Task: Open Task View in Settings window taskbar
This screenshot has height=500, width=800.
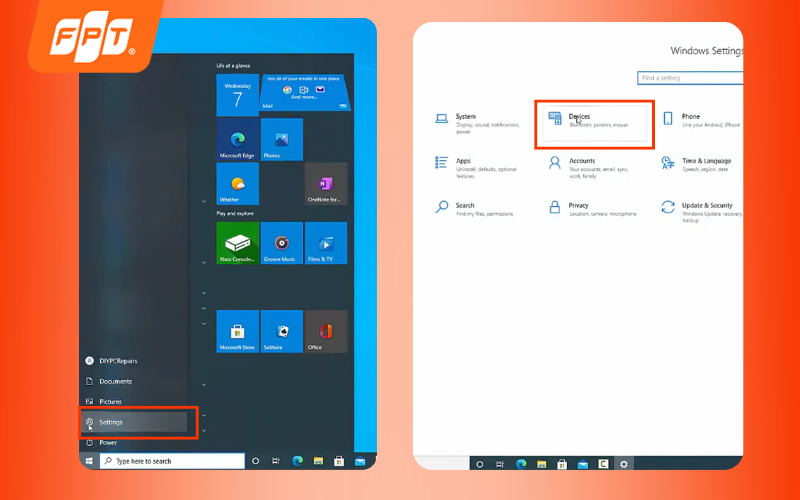Action: 500,464
